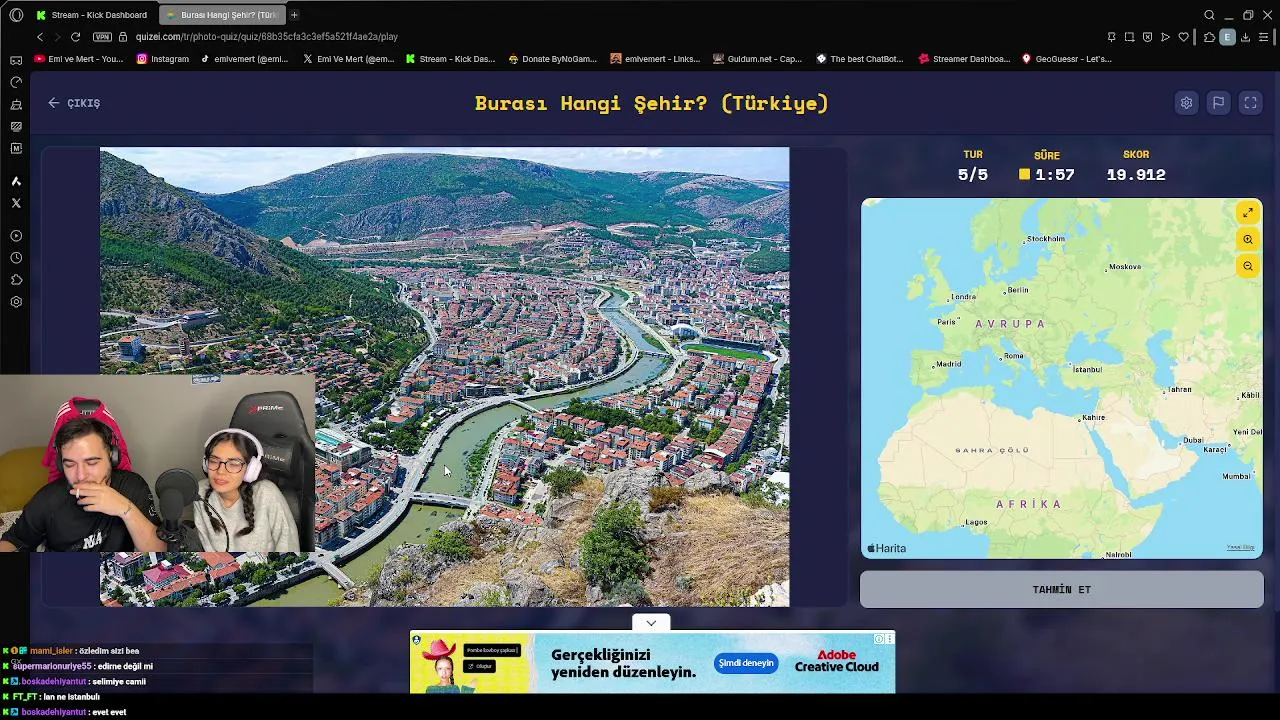Open Stream - Kick Das... bookmark
The height and width of the screenshot is (720, 1280).
[x=450, y=59]
